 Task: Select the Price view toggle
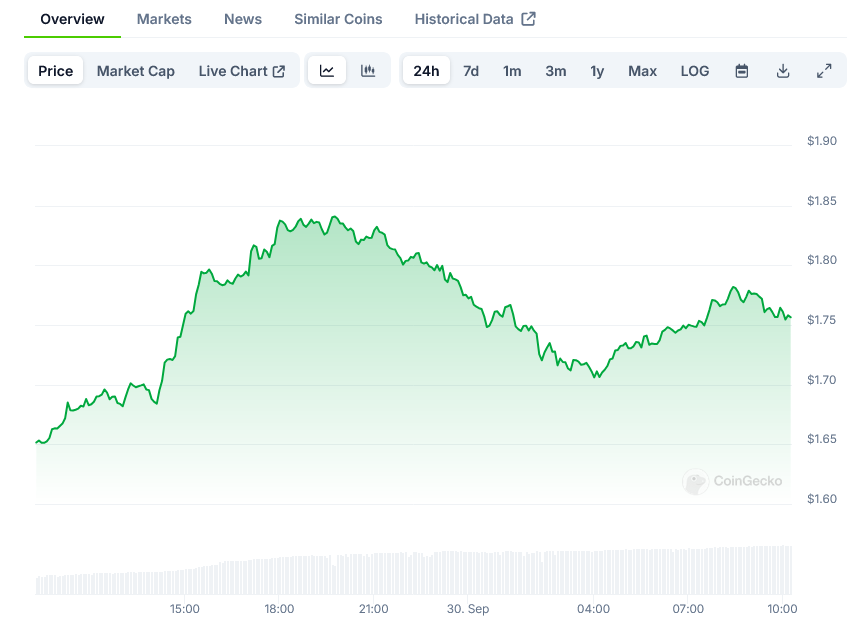56,71
